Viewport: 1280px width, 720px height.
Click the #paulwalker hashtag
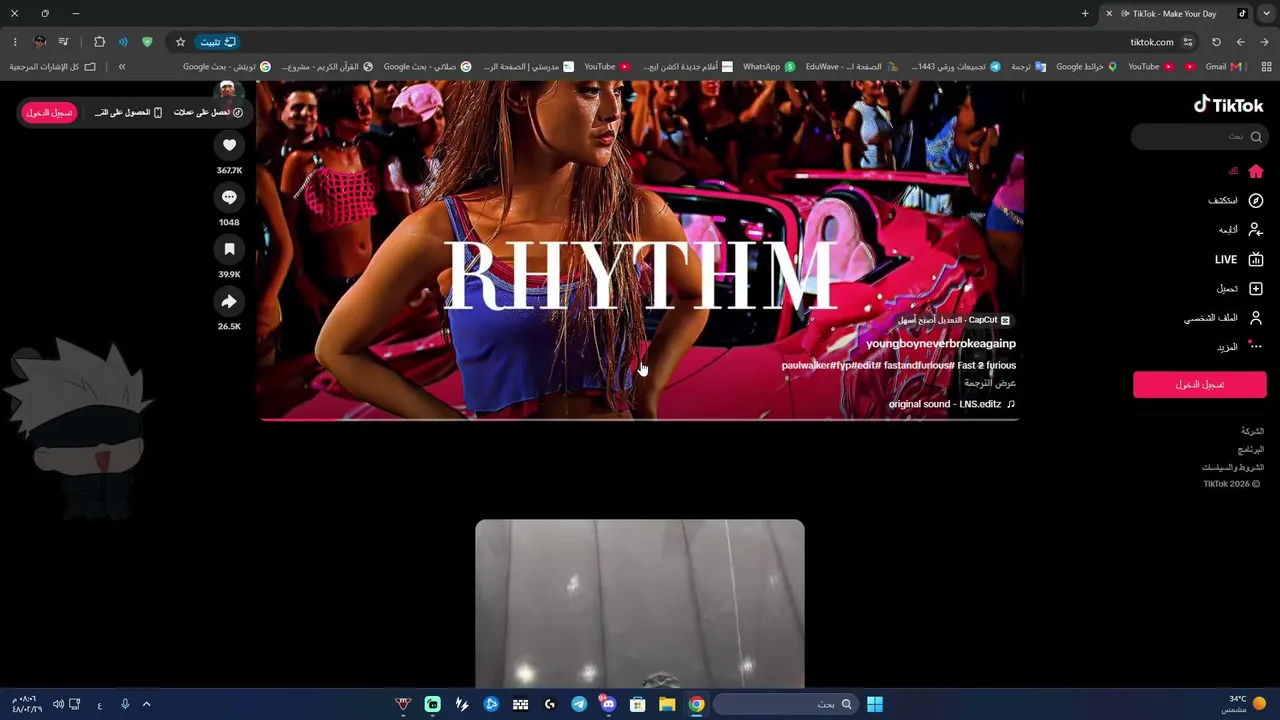tap(808, 365)
